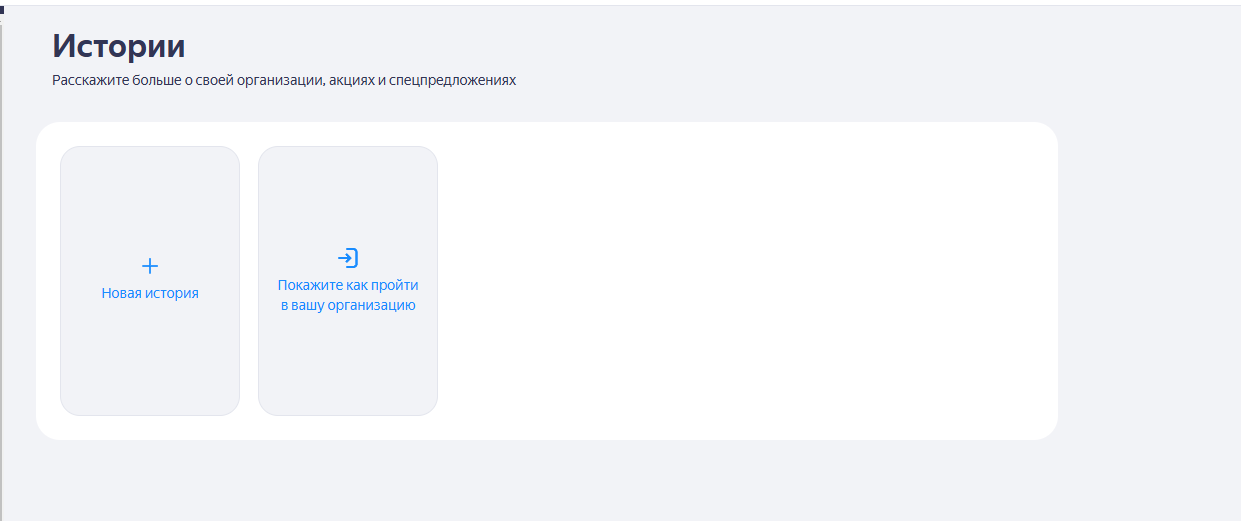Click top empty part of "Новая история" card
Screen dimensions: 1241x521
click(x=150, y=190)
